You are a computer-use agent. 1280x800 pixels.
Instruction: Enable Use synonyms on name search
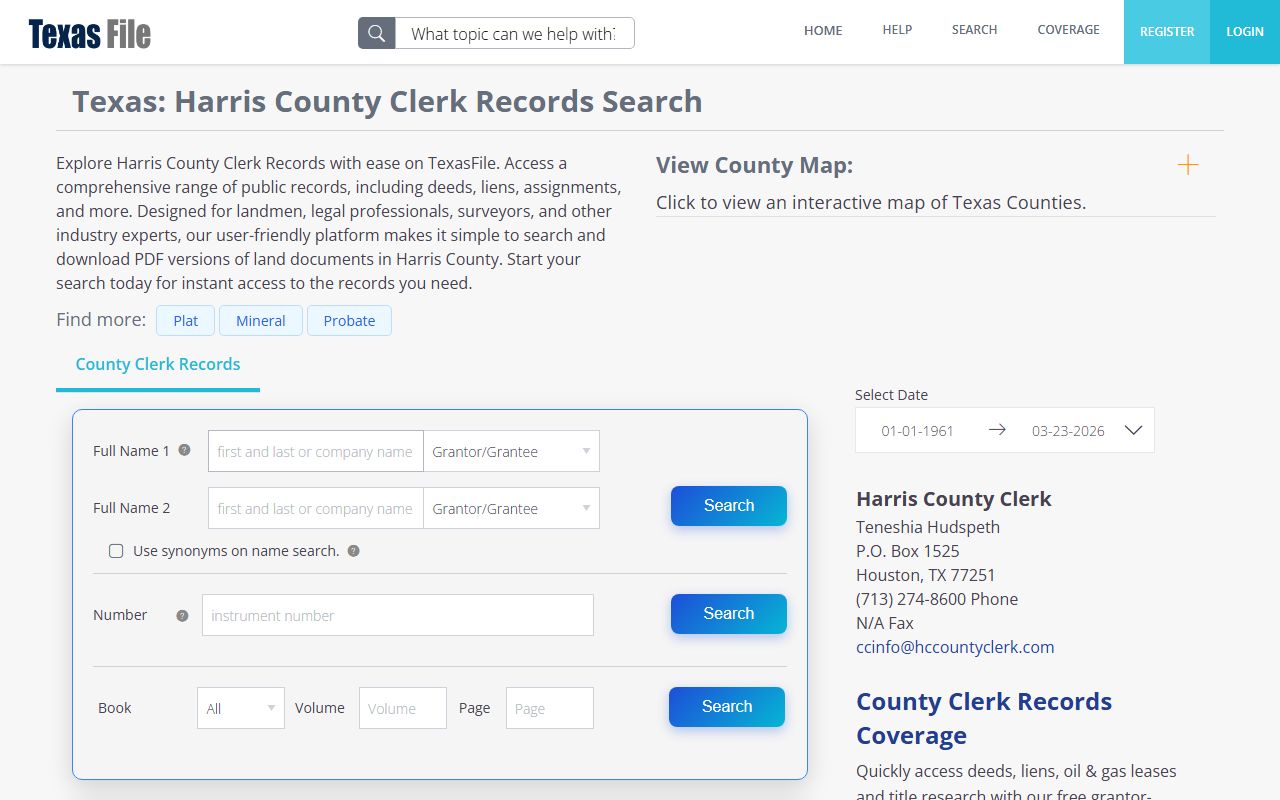(116, 551)
